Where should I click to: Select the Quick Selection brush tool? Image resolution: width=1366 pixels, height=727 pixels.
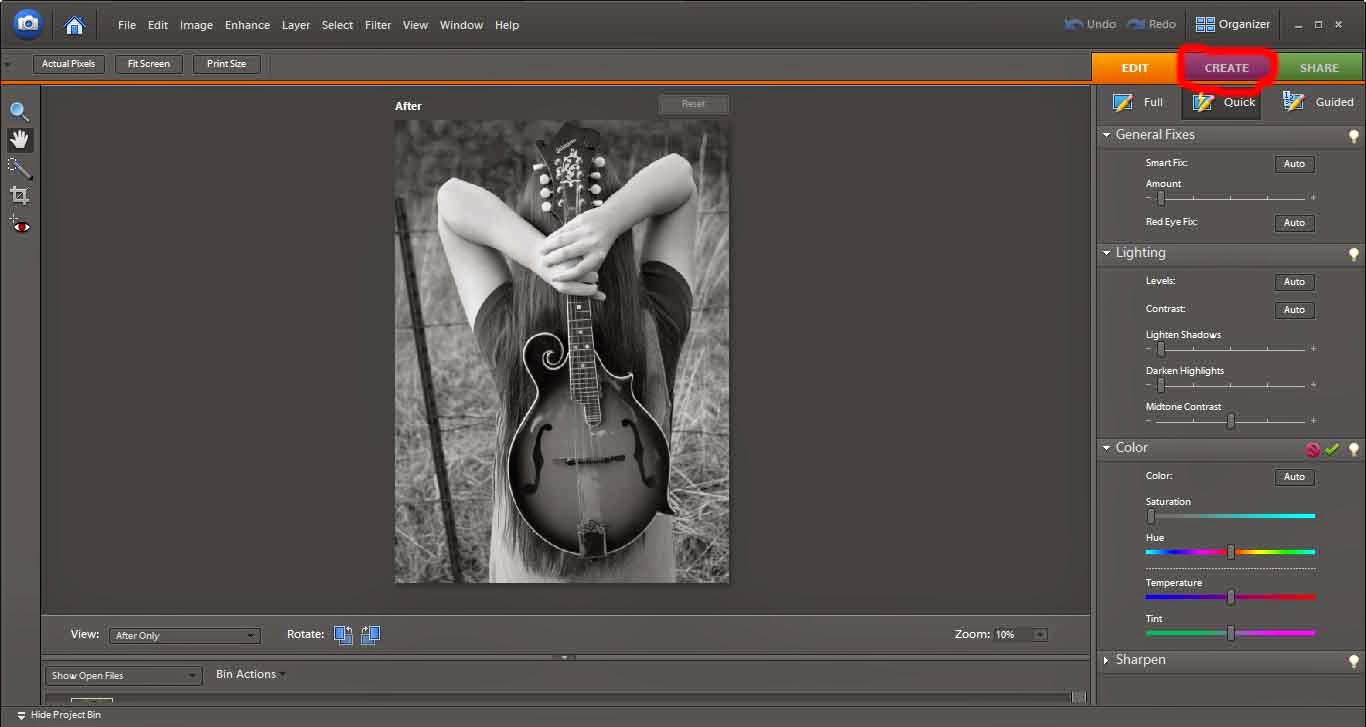tap(19, 167)
